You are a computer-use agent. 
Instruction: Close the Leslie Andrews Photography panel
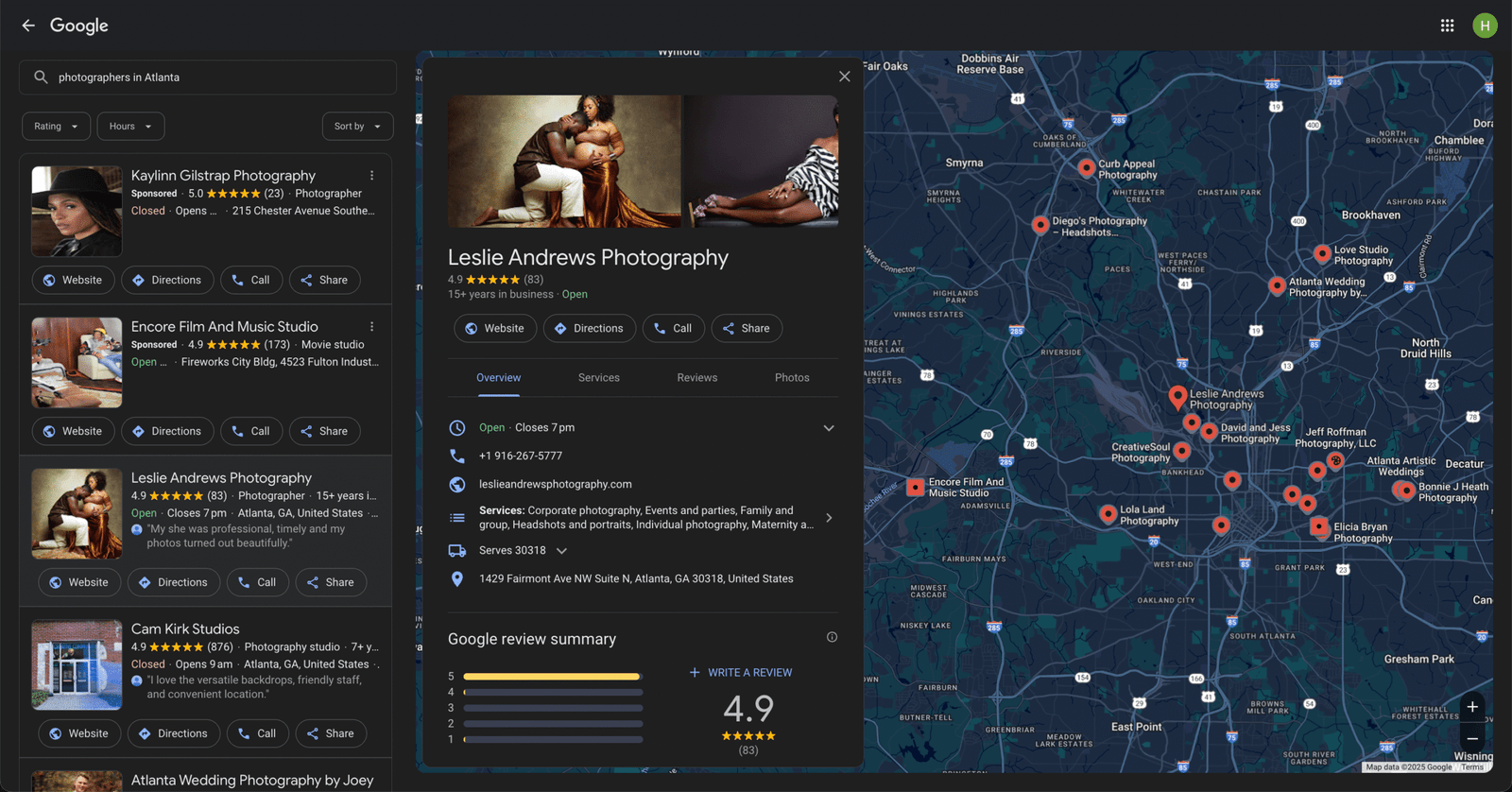click(844, 77)
